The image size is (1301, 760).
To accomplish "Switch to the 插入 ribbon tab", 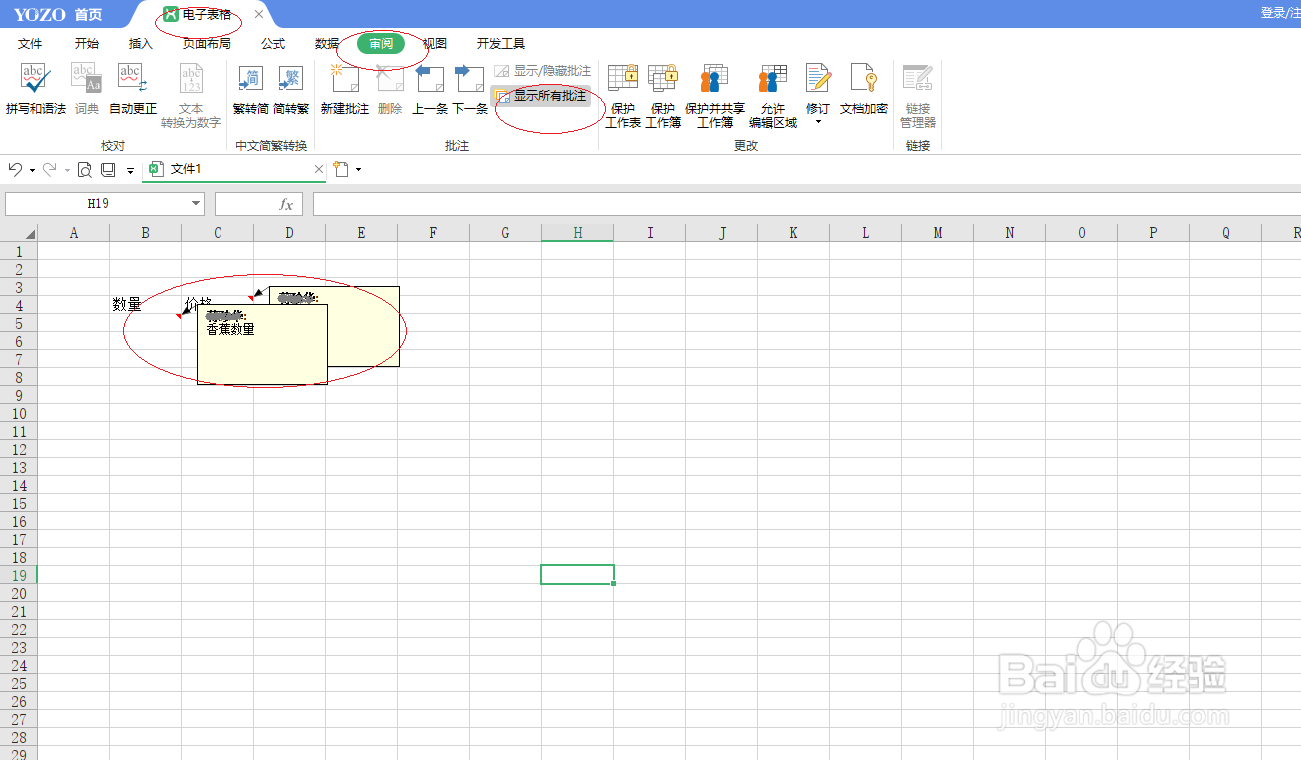I will (141, 44).
